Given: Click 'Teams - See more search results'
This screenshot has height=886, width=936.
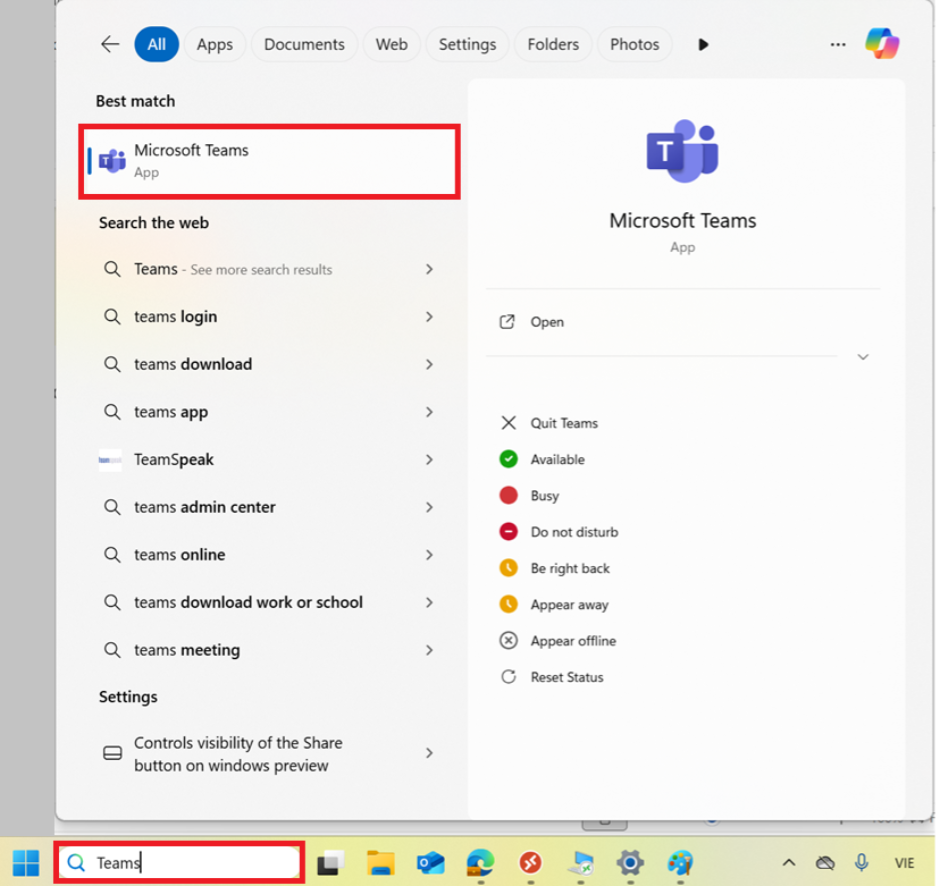Looking at the screenshot, I should point(233,269).
